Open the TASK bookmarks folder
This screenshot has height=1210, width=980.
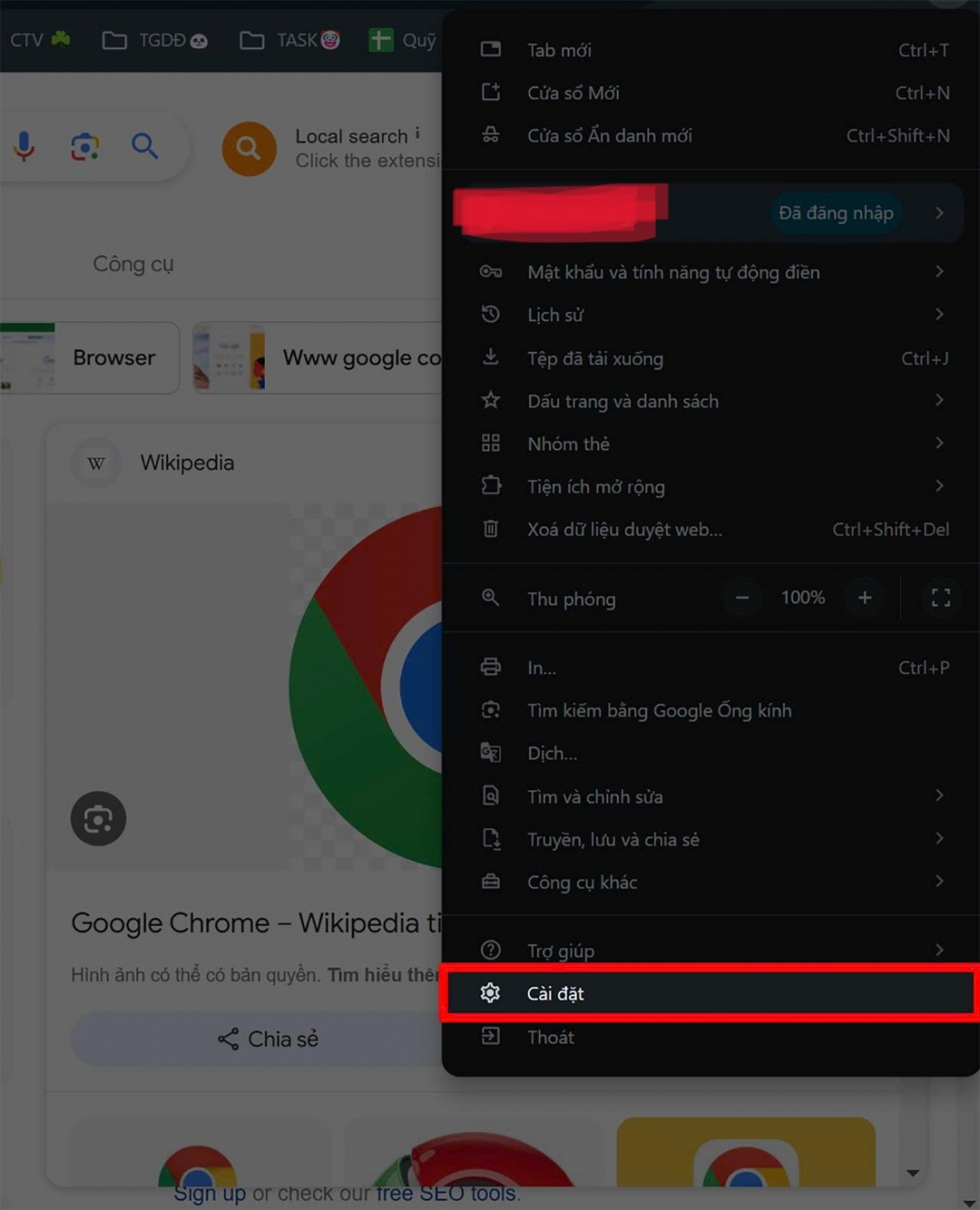click(x=290, y=40)
